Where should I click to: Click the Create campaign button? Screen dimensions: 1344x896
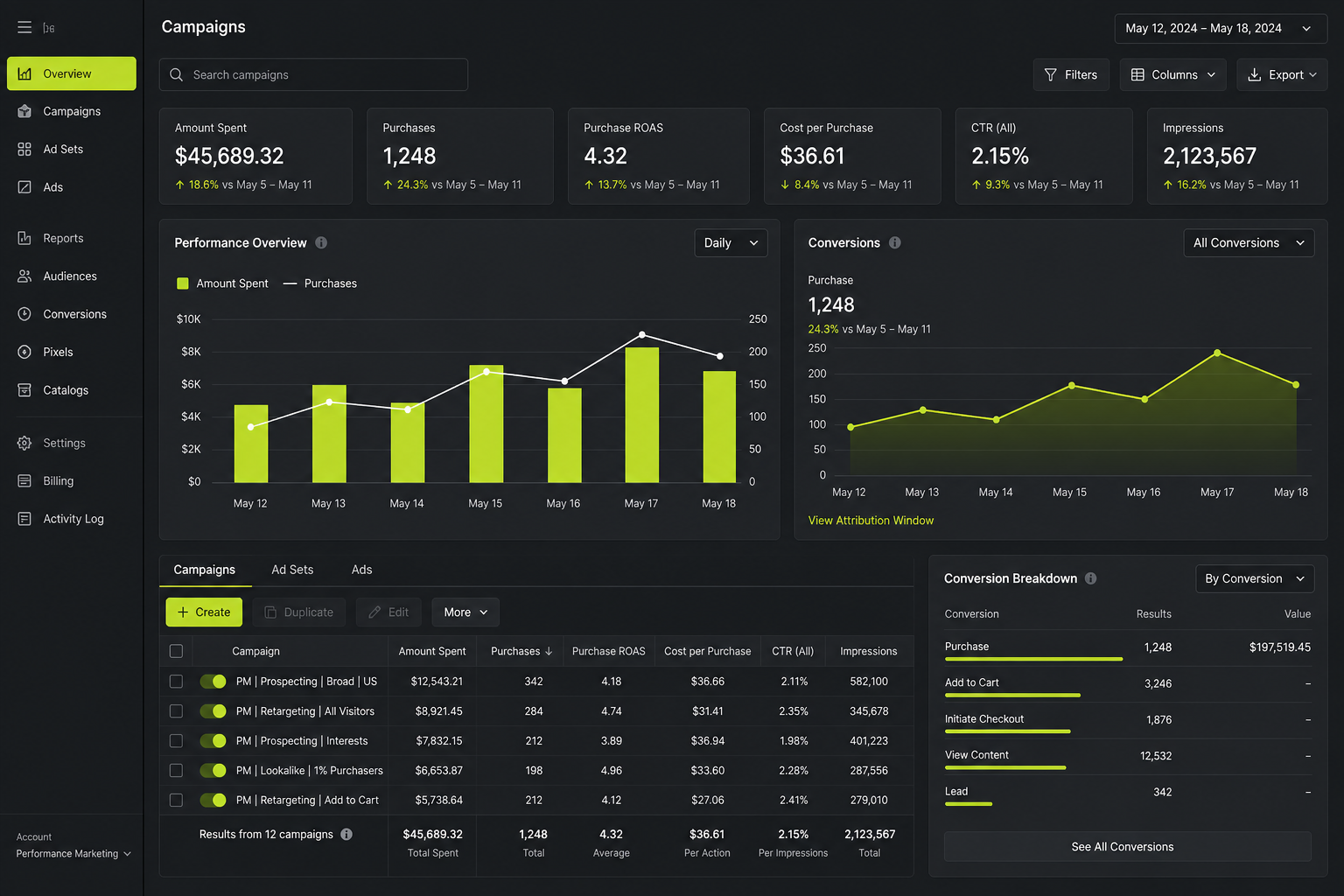pyautogui.click(x=204, y=612)
